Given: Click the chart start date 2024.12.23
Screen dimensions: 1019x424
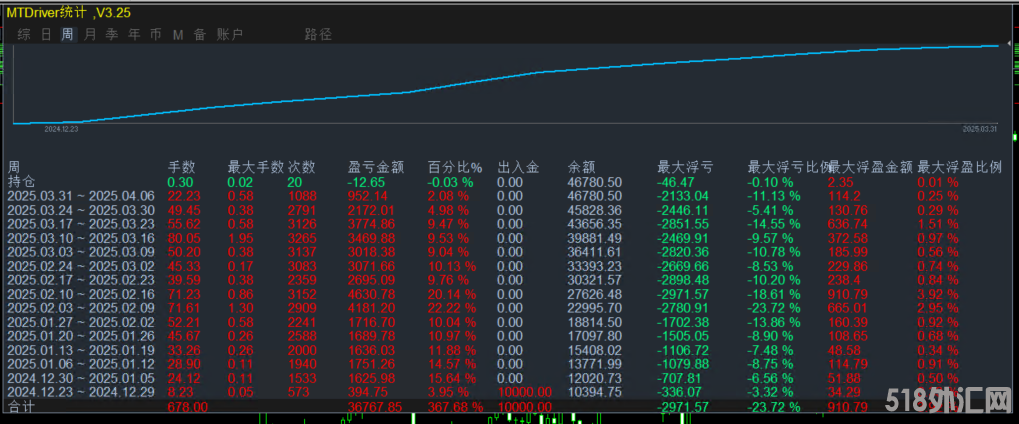Looking at the screenshot, I should coord(61,129).
